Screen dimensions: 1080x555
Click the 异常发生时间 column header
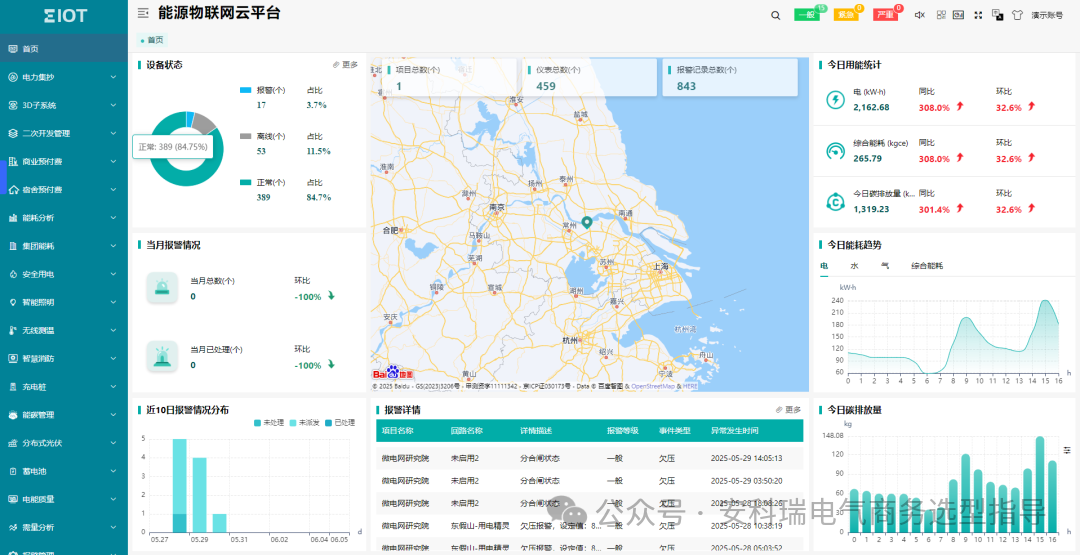tap(734, 431)
